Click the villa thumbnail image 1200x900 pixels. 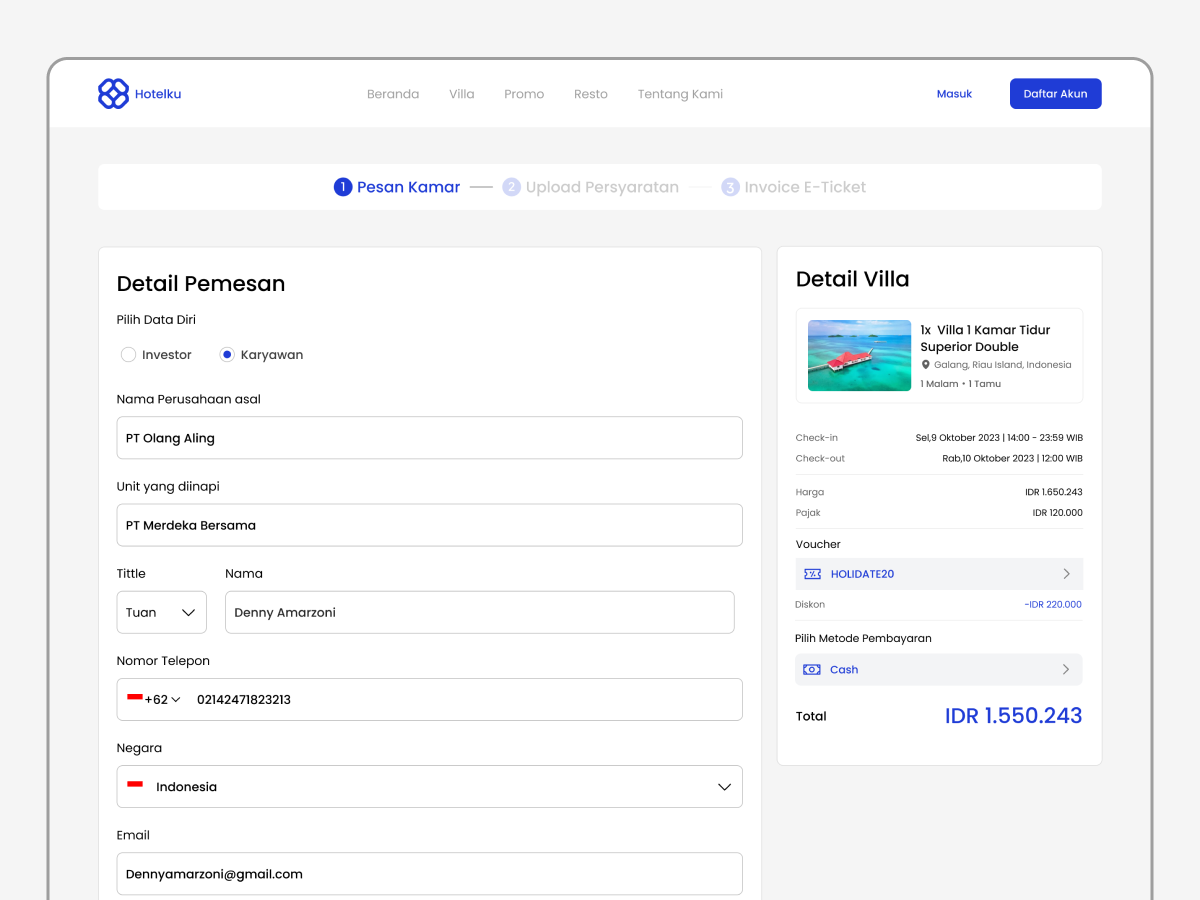pyautogui.click(x=859, y=355)
